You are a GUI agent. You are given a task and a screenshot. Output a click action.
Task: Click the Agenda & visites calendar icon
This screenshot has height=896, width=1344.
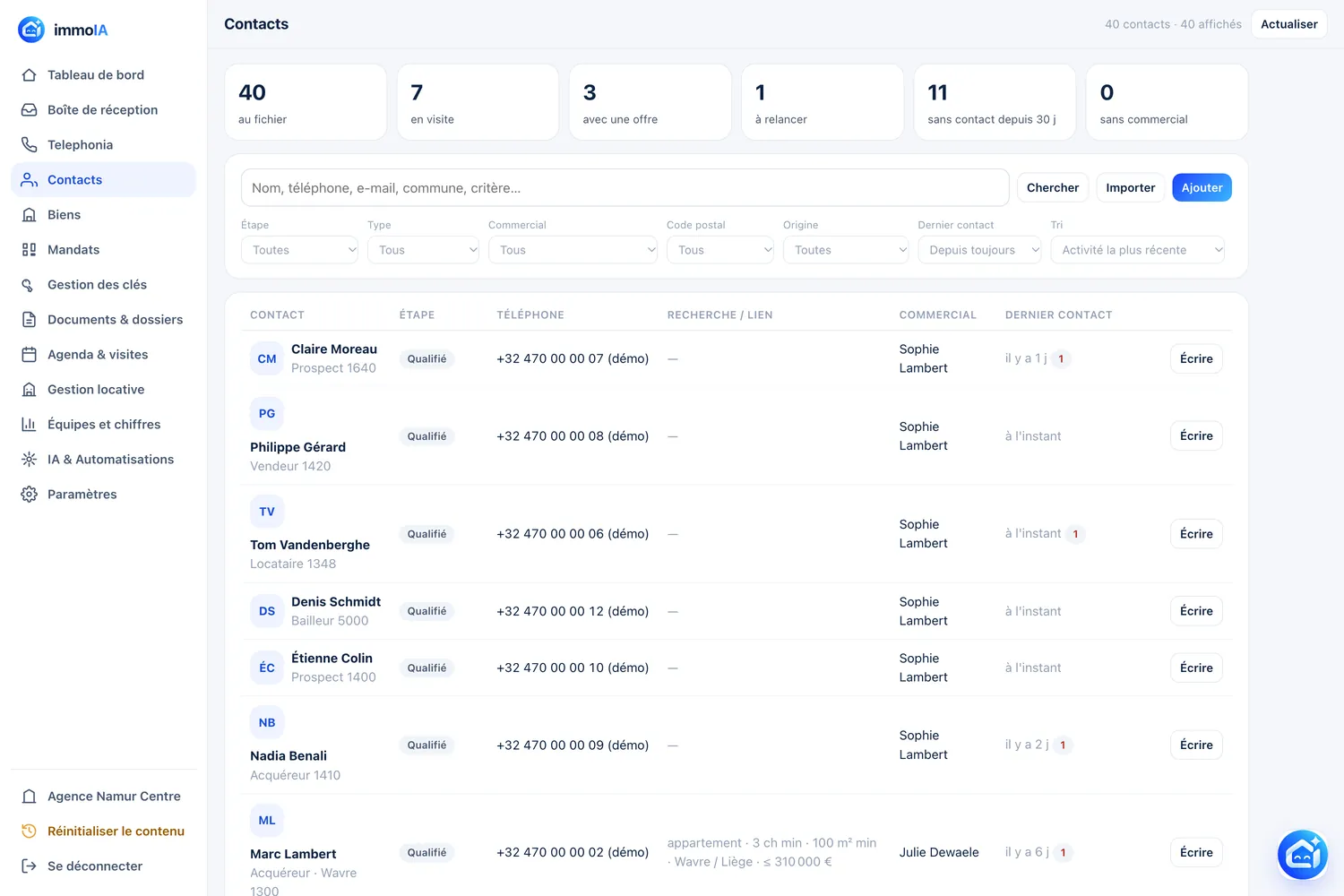[x=30, y=355]
